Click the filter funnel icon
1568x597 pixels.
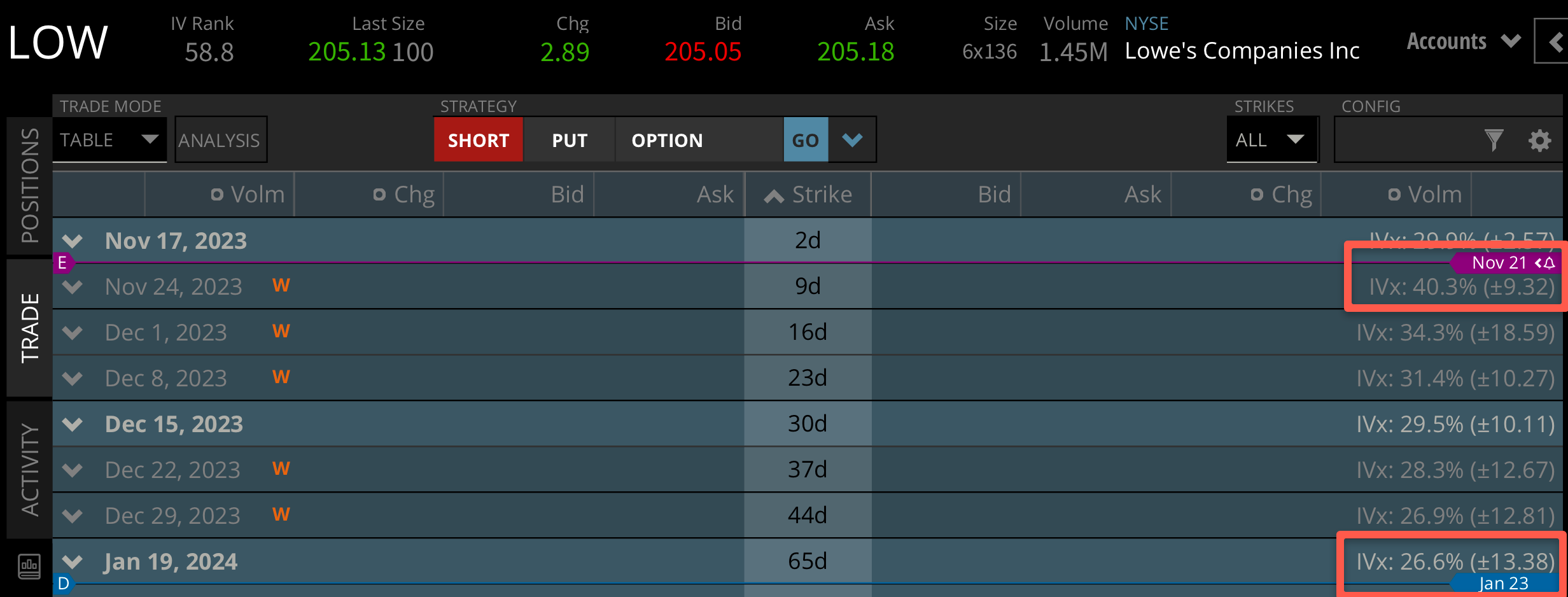point(1494,140)
